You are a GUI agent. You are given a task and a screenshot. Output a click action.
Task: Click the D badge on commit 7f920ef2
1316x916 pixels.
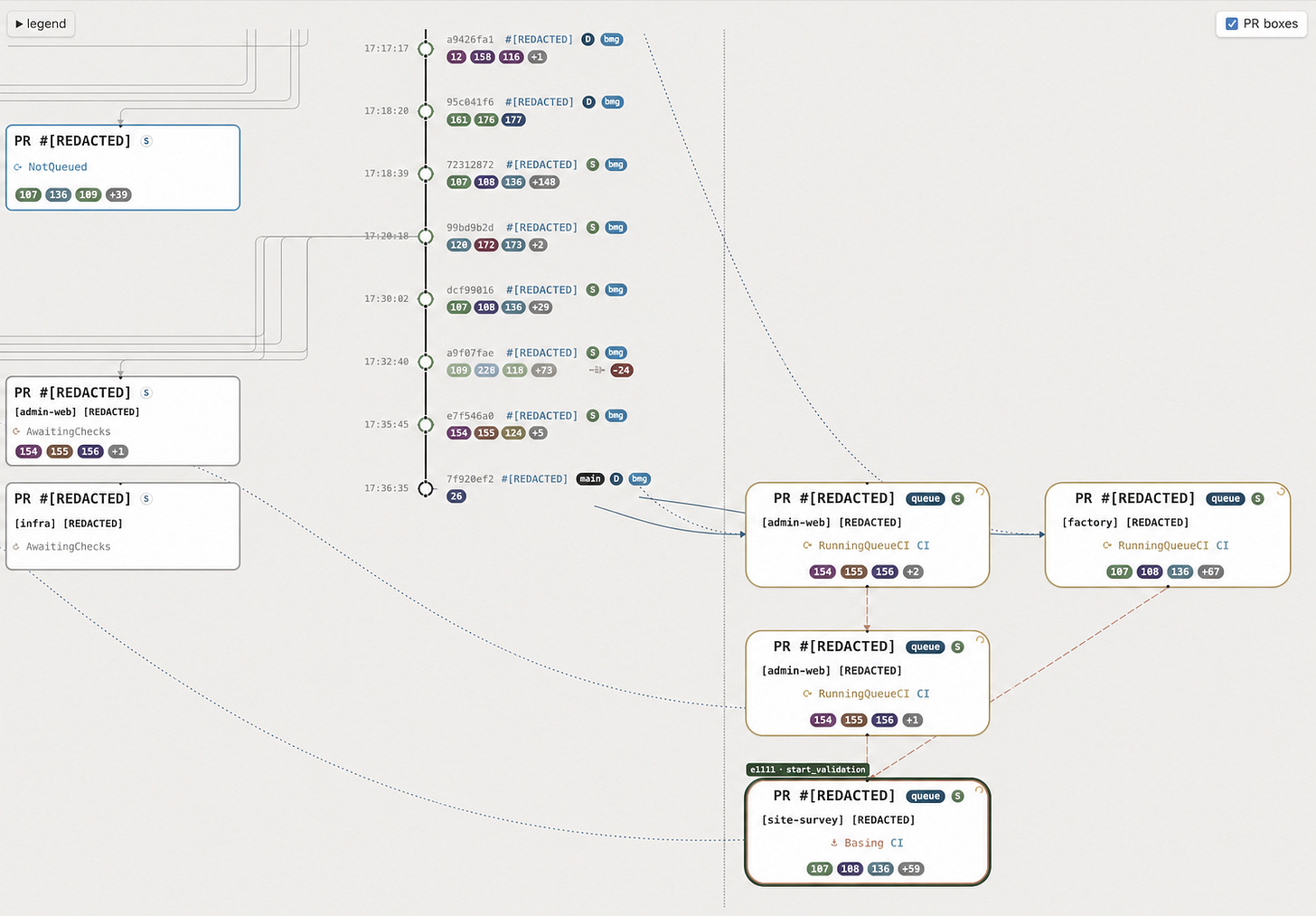point(616,479)
